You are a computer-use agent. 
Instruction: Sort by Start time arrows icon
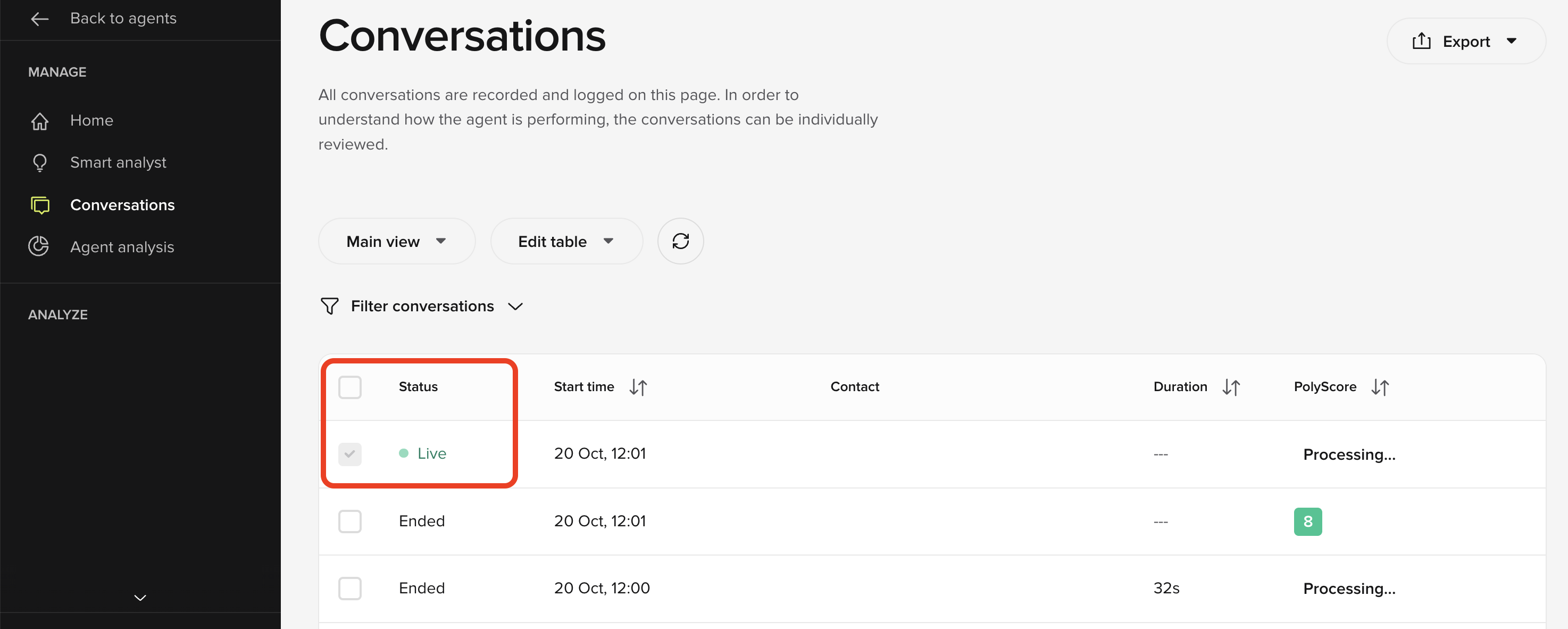pos(638,387)
